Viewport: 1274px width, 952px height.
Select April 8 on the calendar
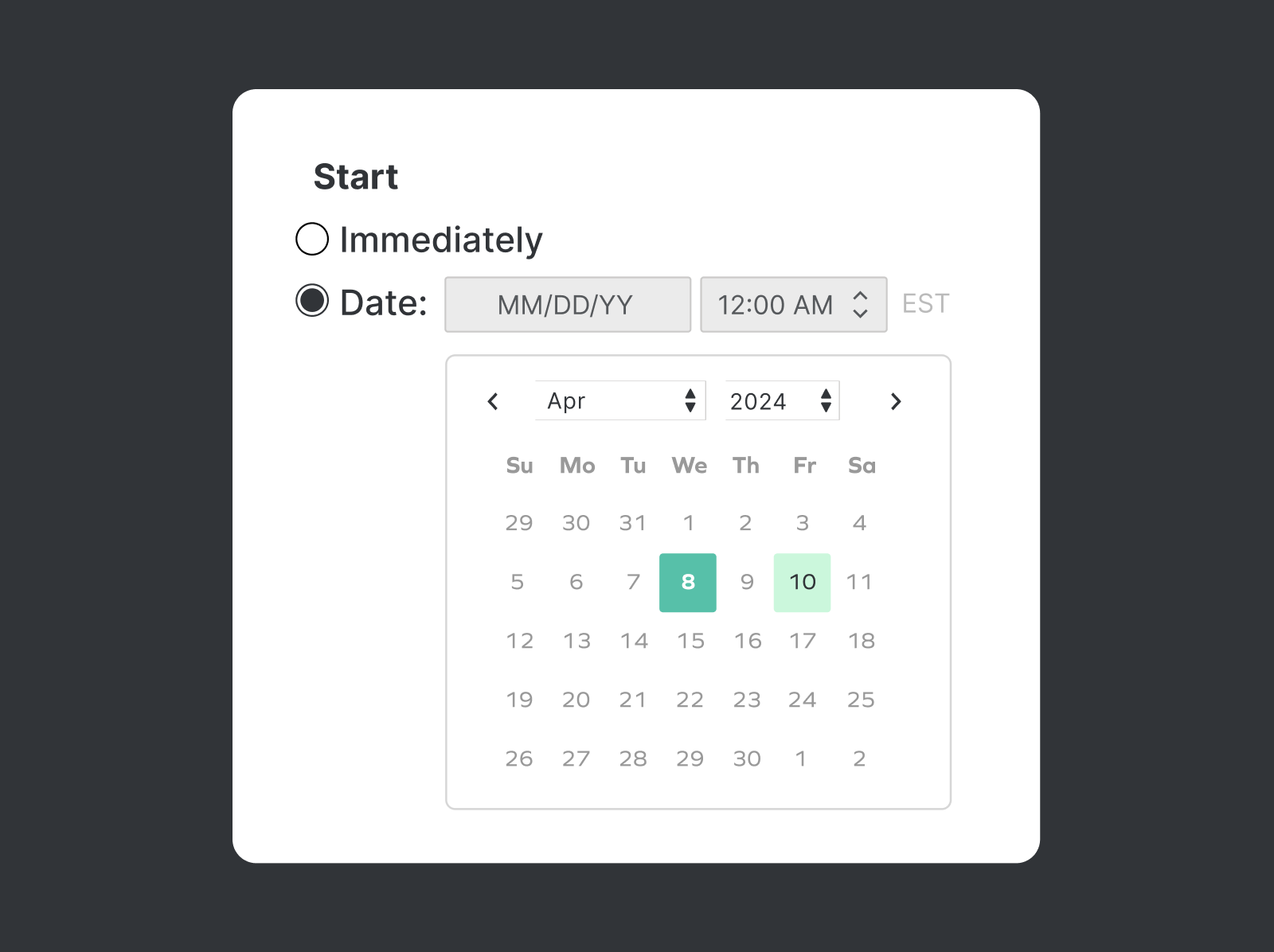point(687,582)
